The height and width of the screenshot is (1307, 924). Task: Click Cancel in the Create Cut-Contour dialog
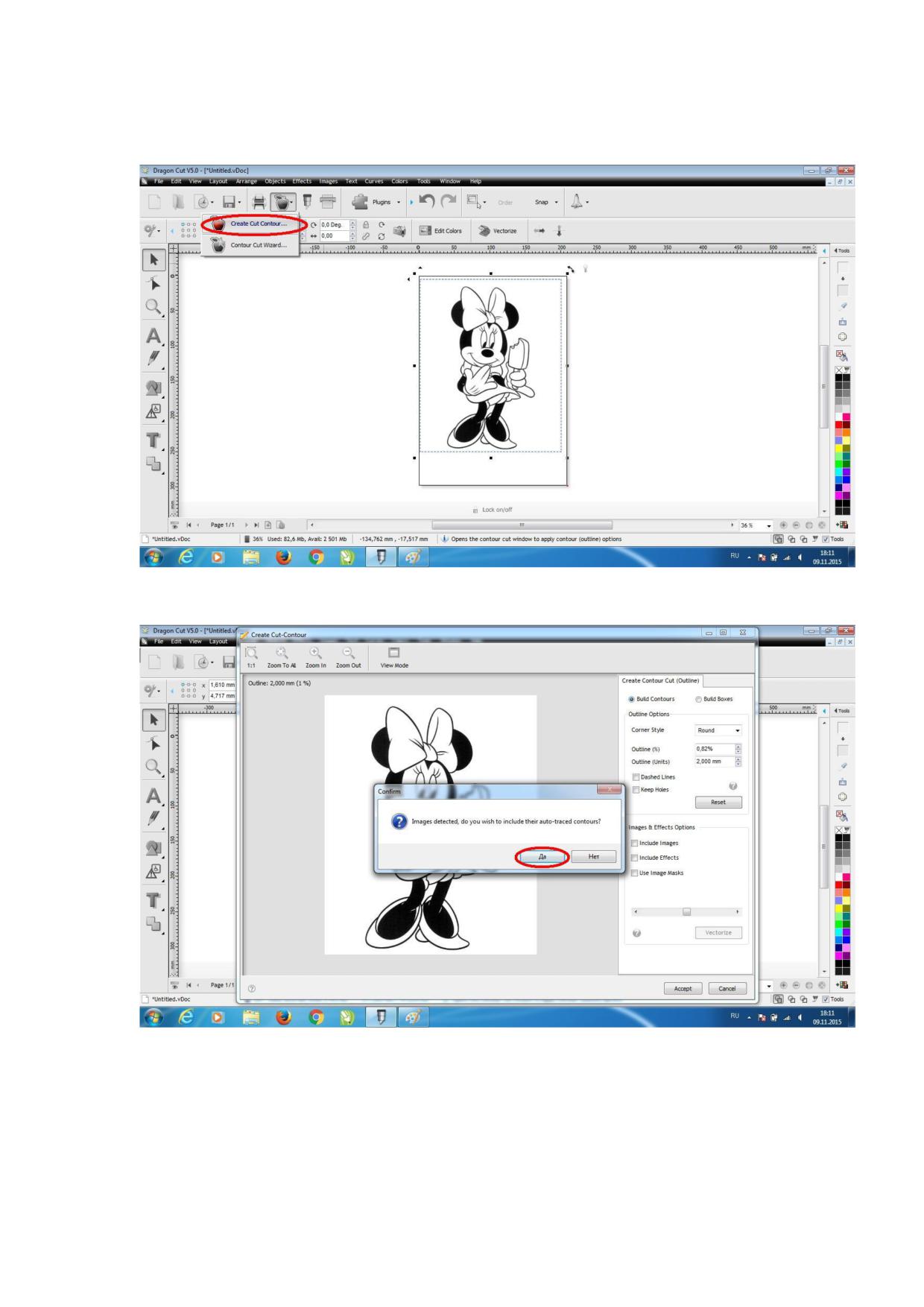point(727,989)
